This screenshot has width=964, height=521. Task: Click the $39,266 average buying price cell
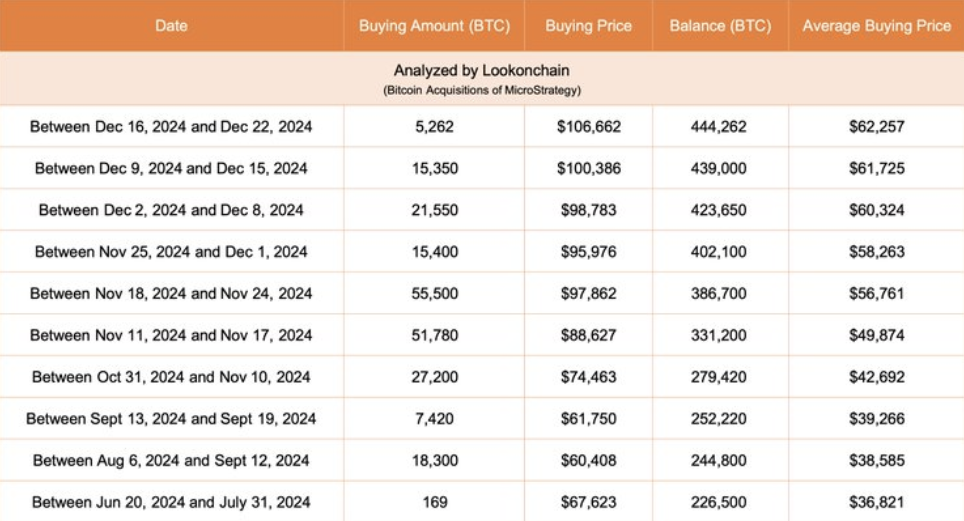[876, 419]
